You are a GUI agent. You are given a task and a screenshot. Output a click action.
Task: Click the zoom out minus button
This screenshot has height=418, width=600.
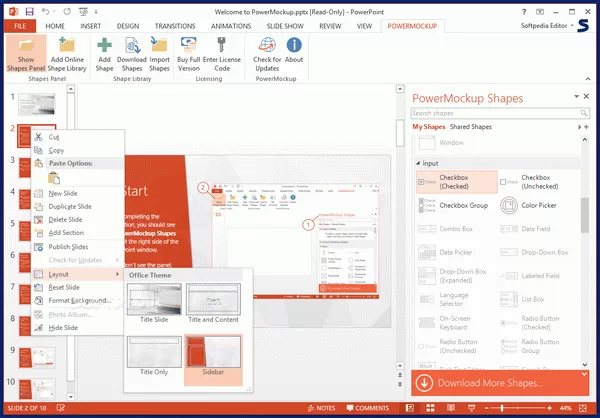(x=487, y=408)
